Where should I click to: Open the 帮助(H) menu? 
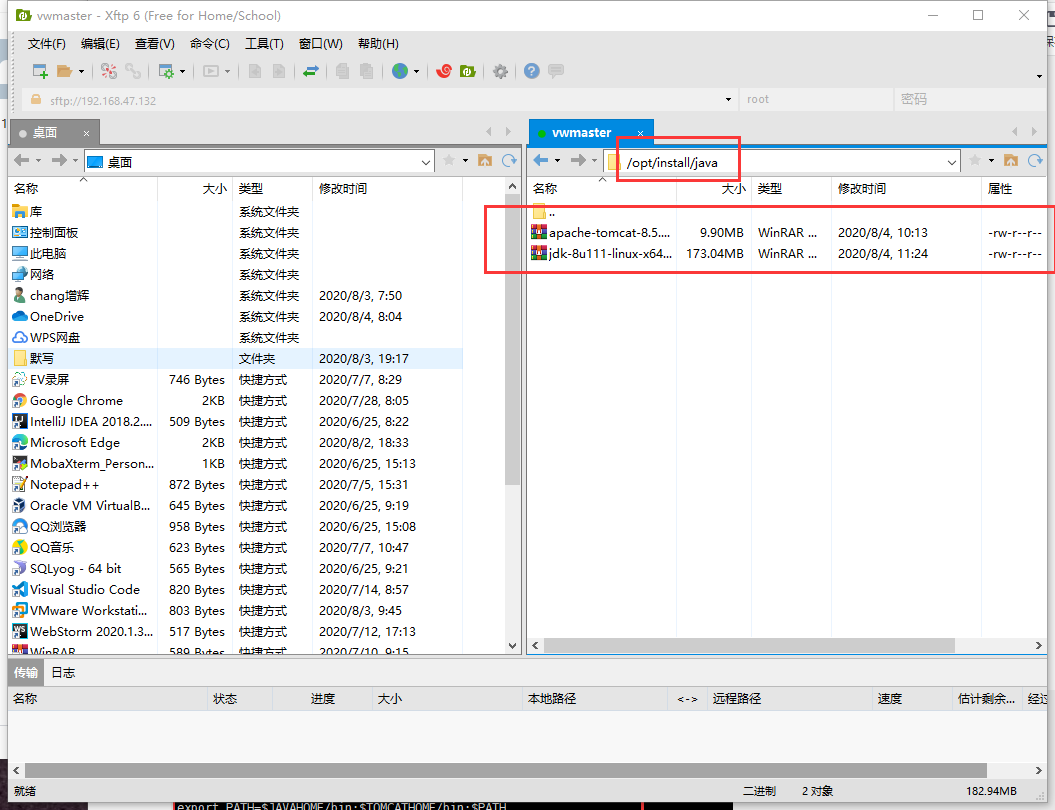pos(378,44)
